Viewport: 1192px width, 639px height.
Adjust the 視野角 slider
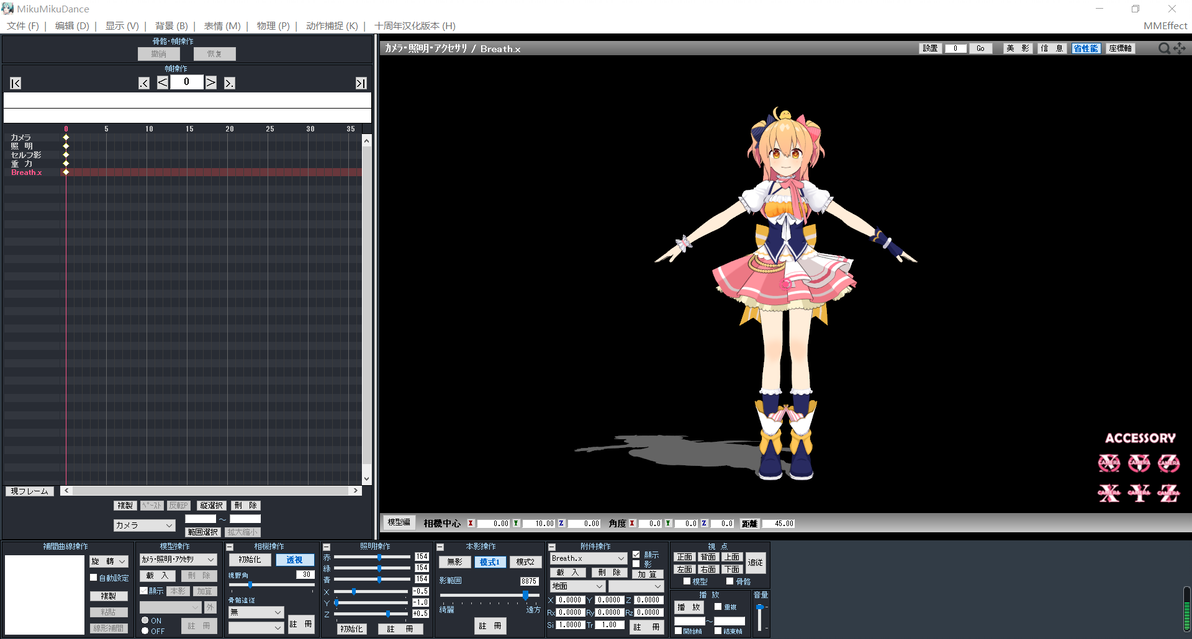[x=271, y=584]
